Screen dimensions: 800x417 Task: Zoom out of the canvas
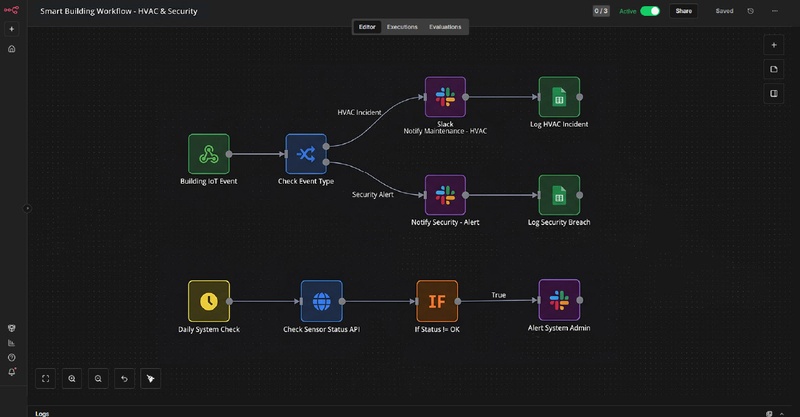pos(98,379)
